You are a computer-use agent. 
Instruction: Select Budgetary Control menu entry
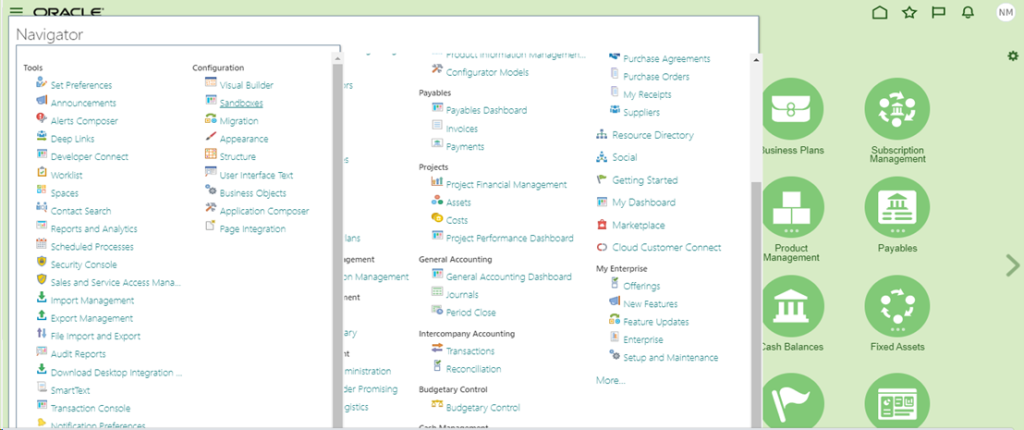click(x=483, y=407)
